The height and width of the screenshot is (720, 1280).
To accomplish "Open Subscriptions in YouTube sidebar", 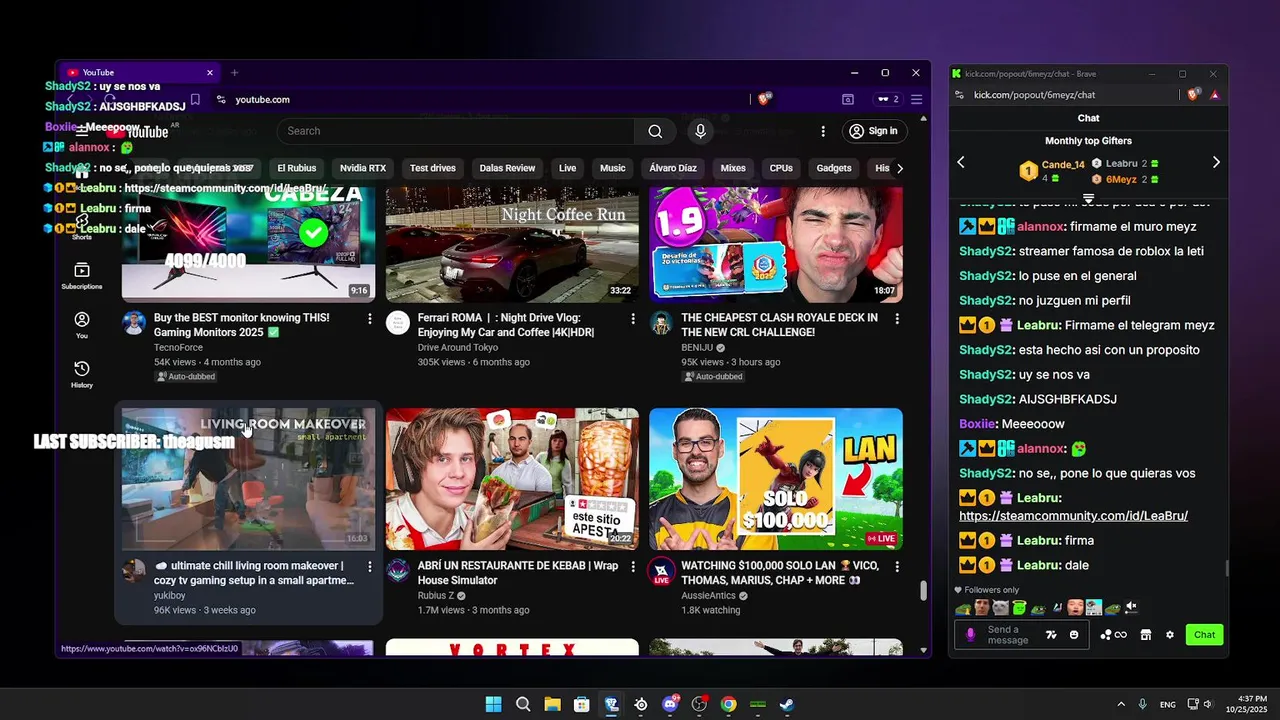I will (82, 276).
